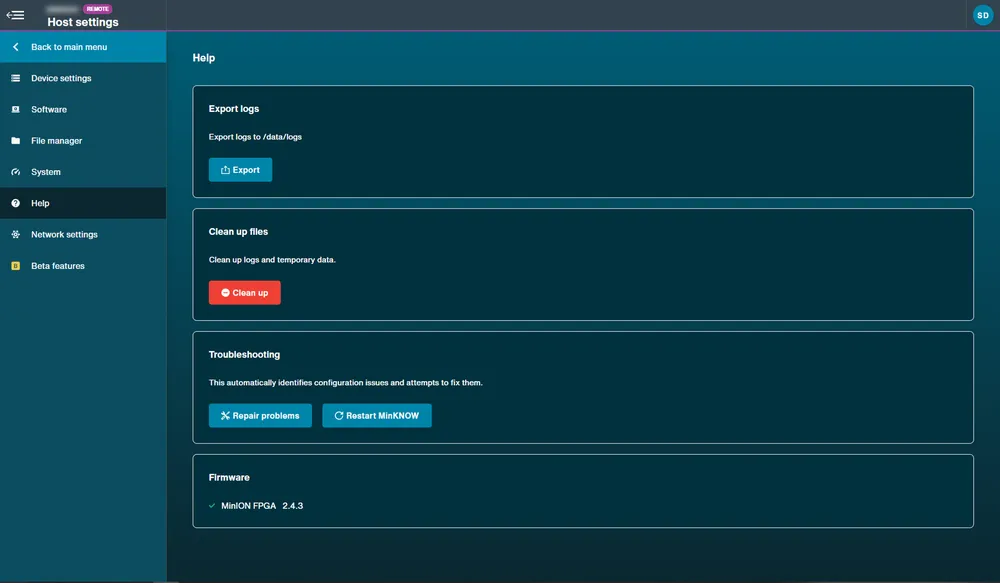1000x583 pixels.
Task: Click the File manager folder icon
Action: point(16,141)
